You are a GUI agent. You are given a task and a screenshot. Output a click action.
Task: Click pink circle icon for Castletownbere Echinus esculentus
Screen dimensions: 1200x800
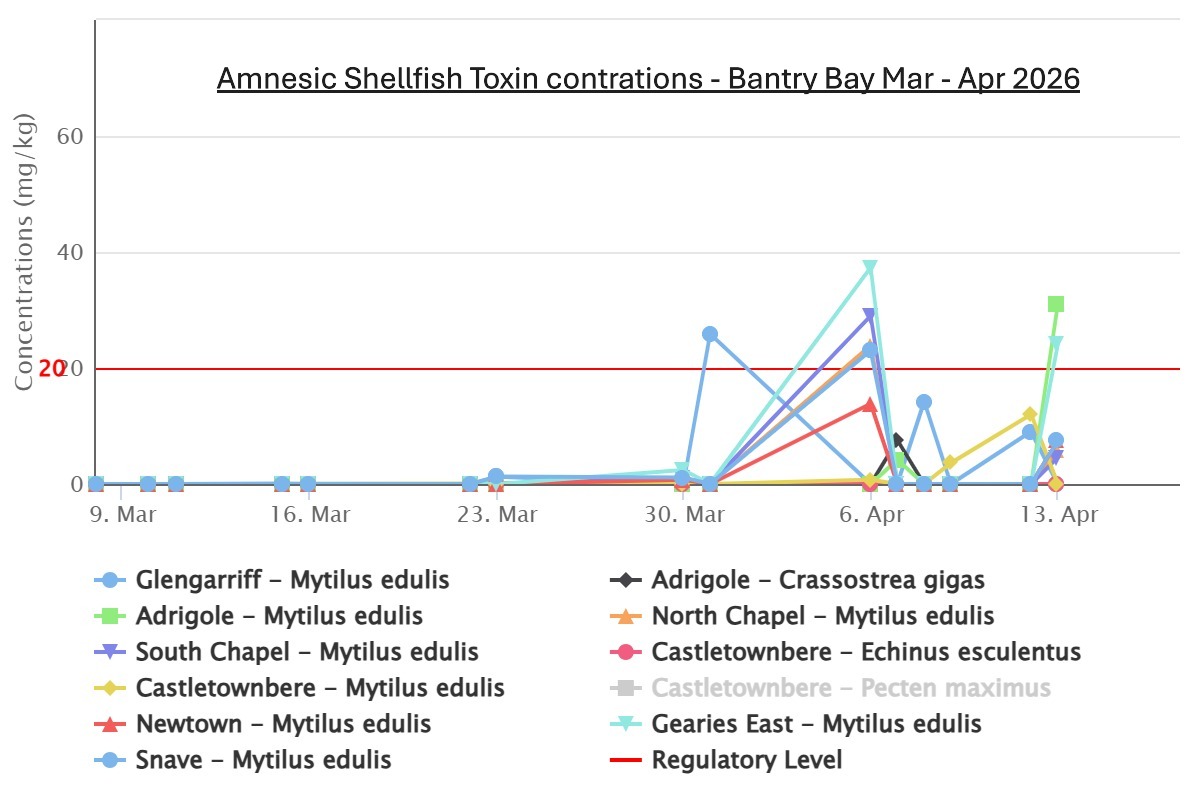pyautogui.click(x=627, y=652)
